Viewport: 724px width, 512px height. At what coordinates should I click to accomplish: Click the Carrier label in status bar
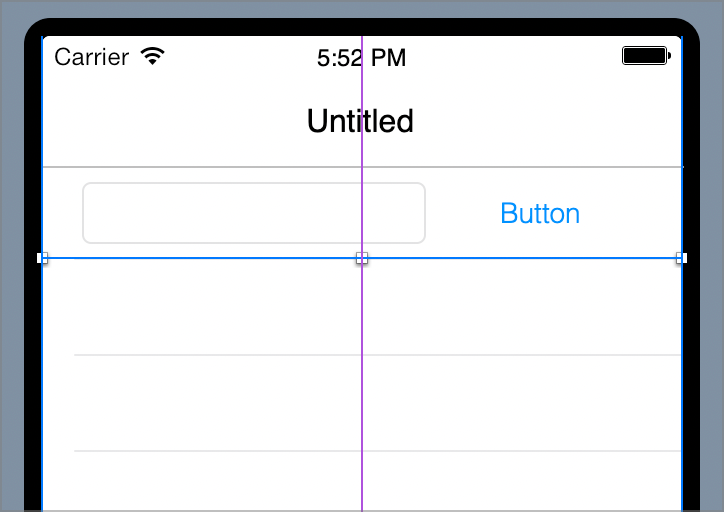(91, 57)
